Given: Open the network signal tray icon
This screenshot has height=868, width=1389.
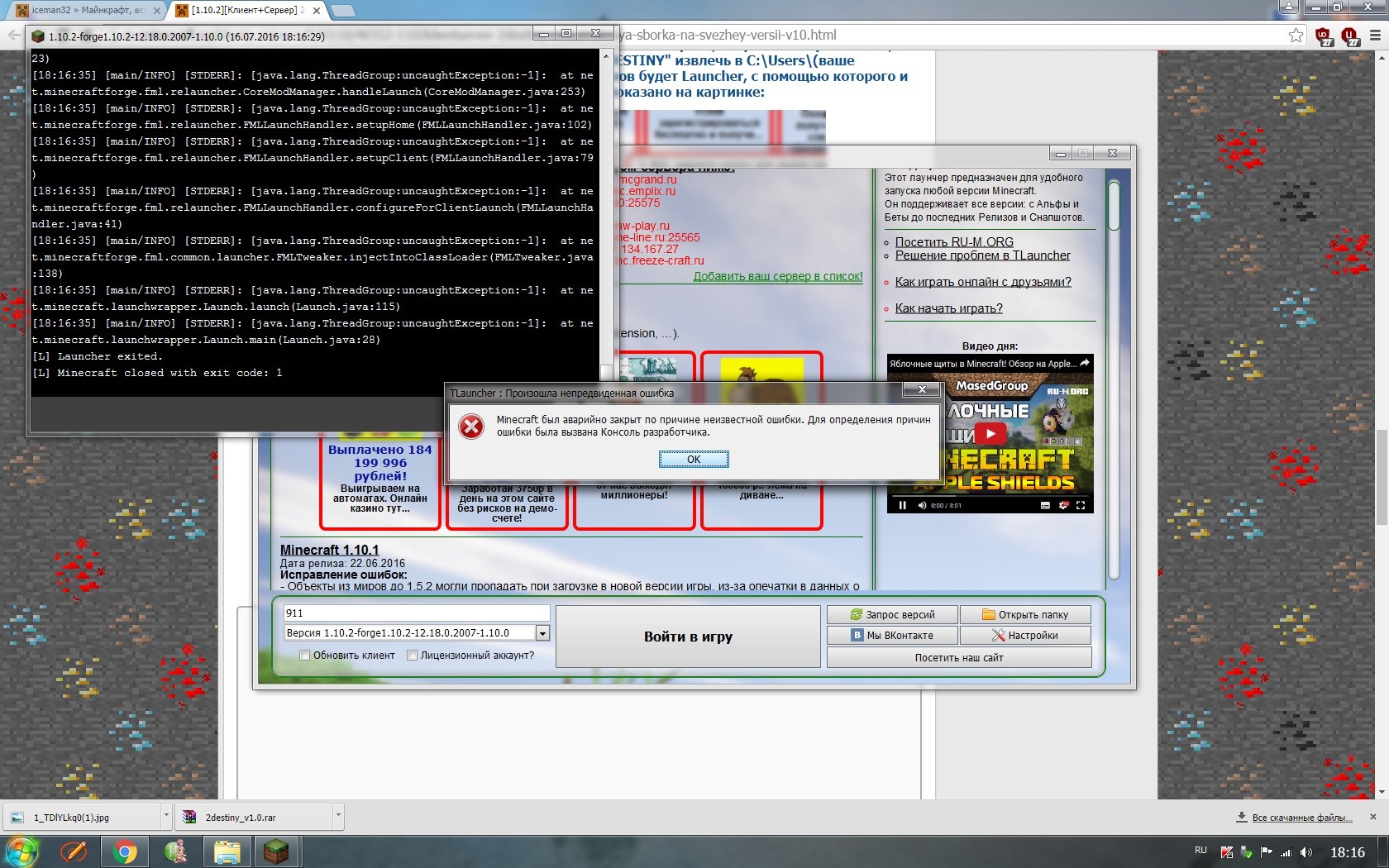Looking at the screenshot, I should pos(1286,852).
